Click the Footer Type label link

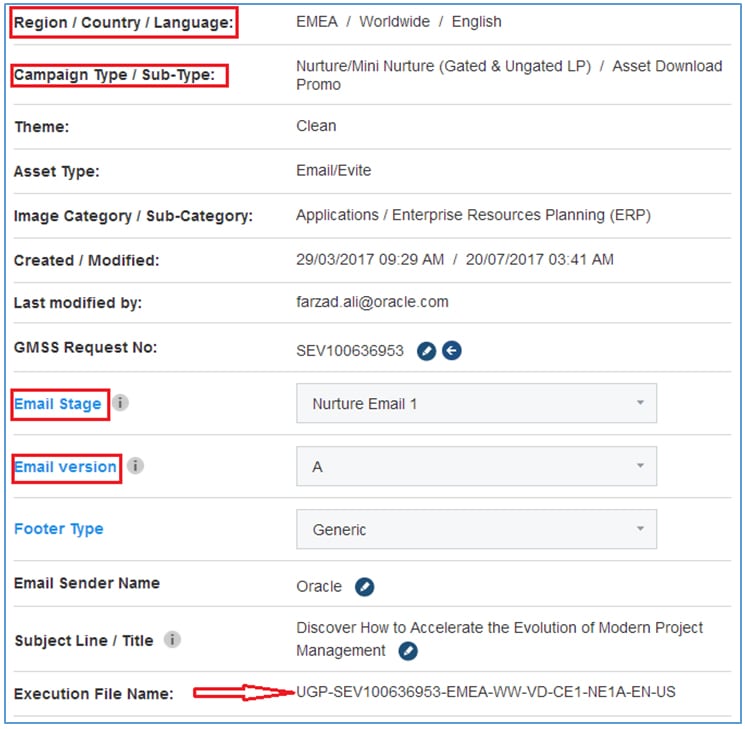(x=58, y=529)
